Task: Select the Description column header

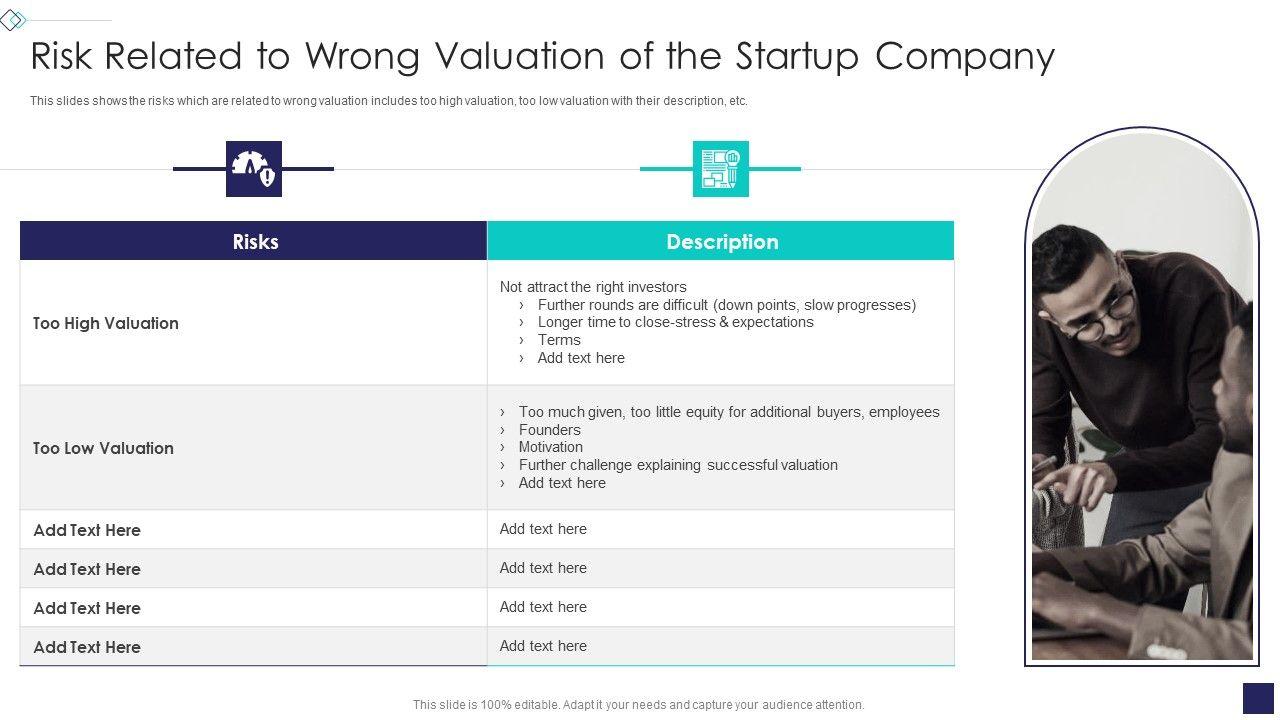Action: tap(721, 242)
